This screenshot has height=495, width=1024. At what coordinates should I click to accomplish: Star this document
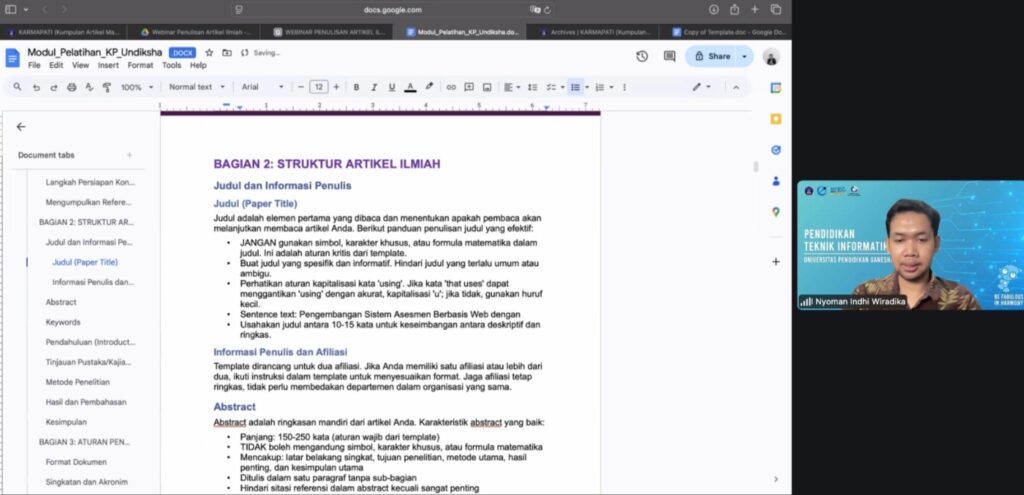coord(209,52)
